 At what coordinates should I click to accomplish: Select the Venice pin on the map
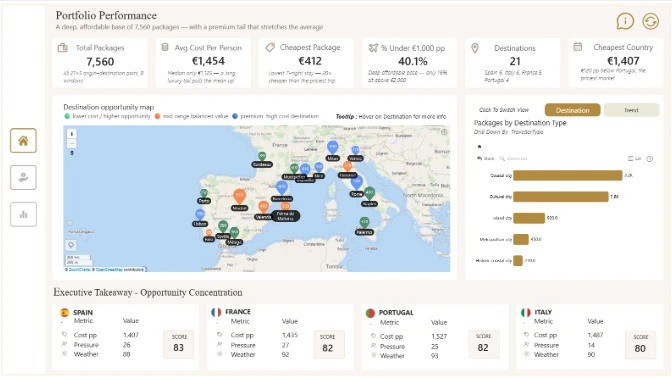(355, 150)
